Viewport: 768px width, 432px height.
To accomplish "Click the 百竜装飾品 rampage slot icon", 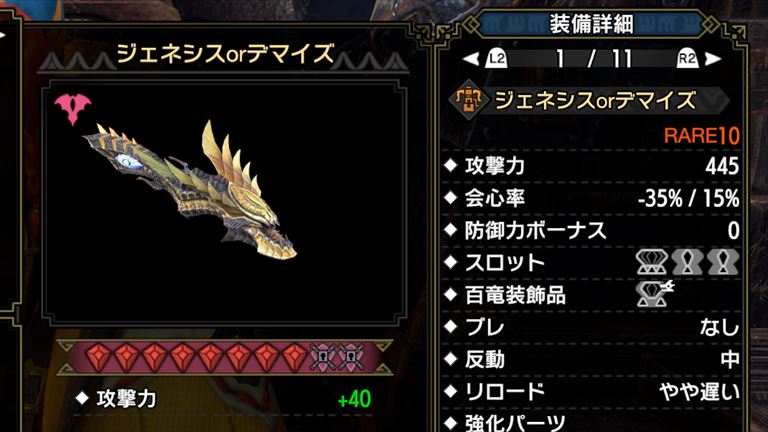I will pos(654,294).
